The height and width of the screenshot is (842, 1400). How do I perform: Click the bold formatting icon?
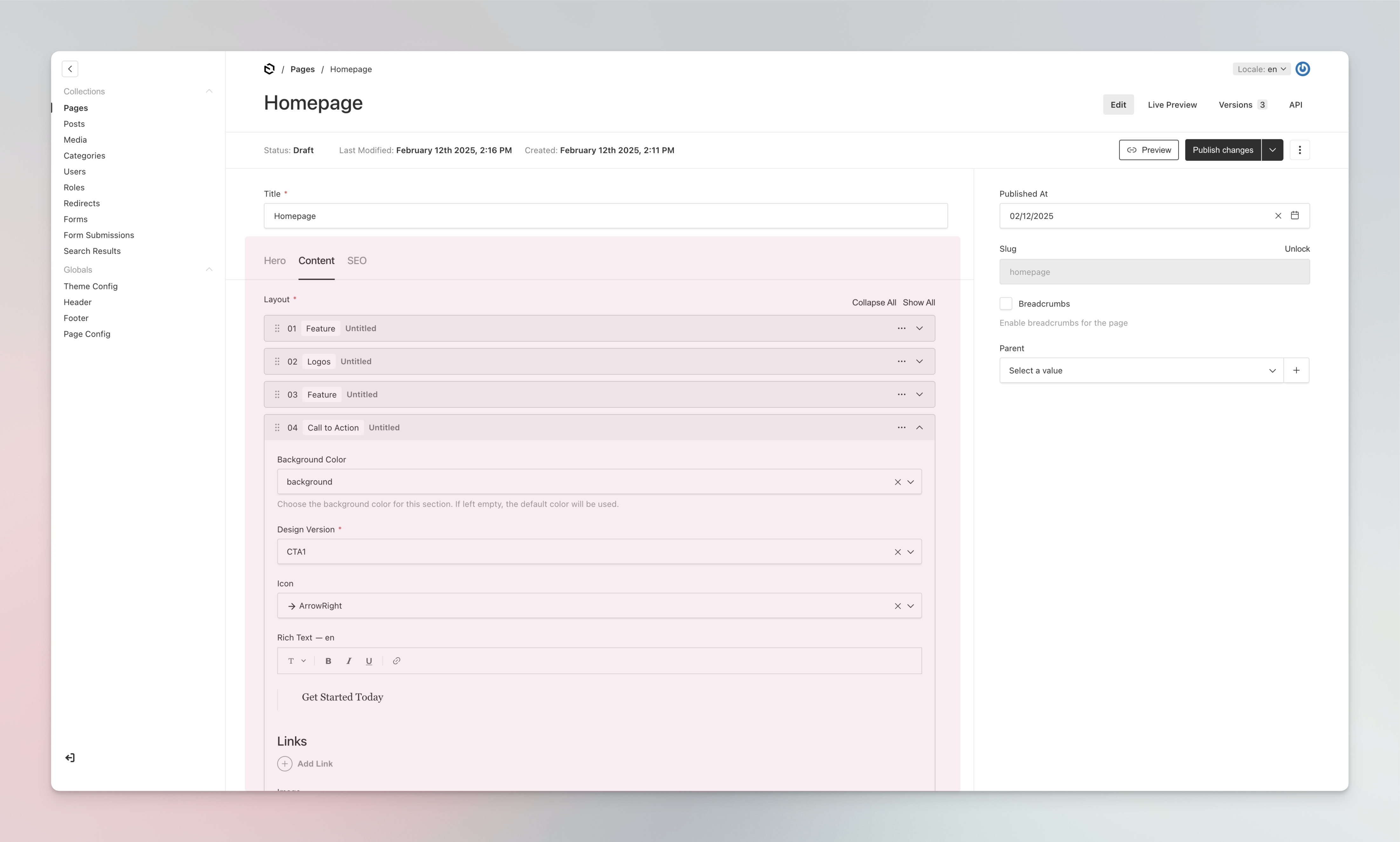click(328, 661)
